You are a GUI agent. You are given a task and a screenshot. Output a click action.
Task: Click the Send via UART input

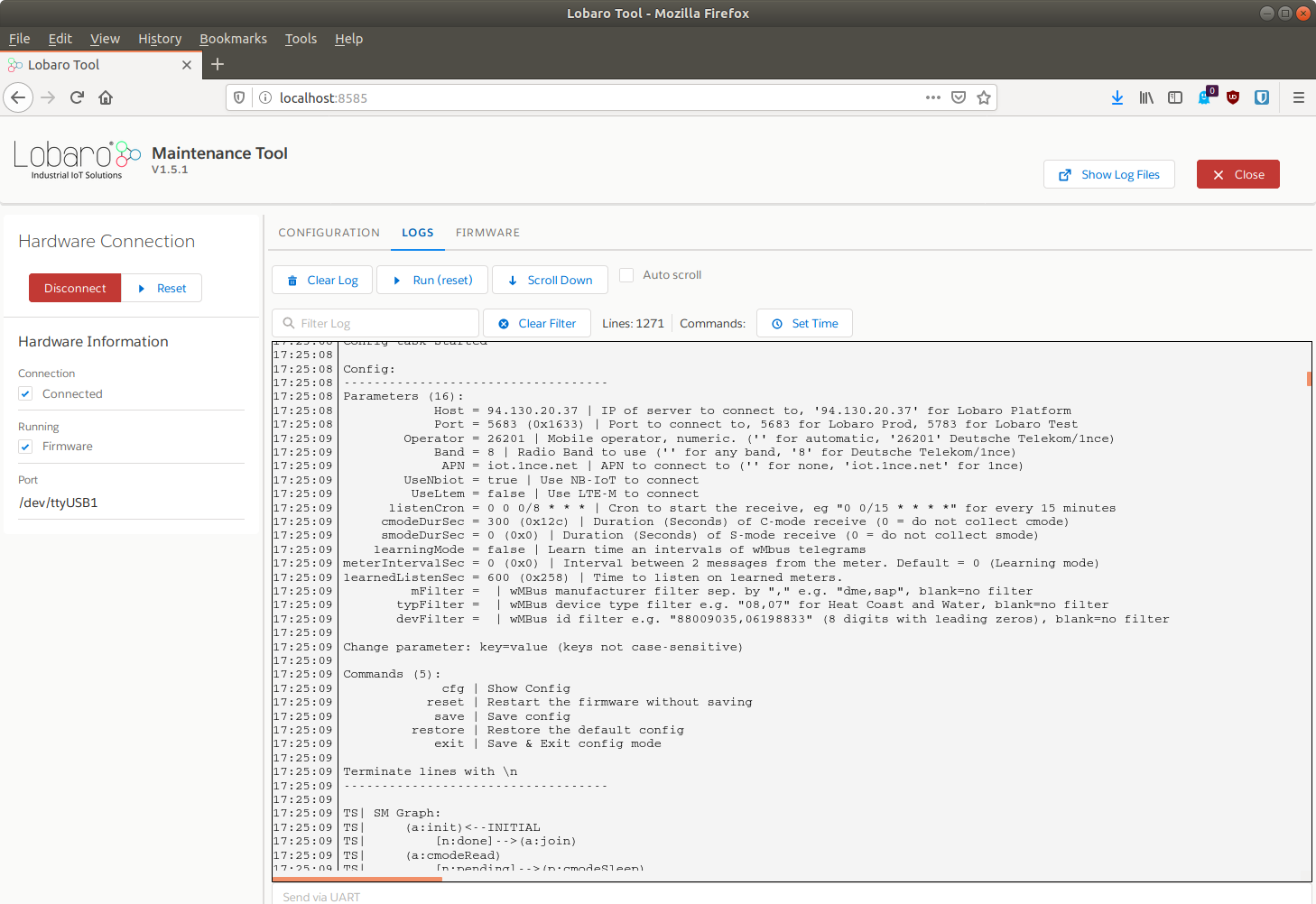pos(792,896)
